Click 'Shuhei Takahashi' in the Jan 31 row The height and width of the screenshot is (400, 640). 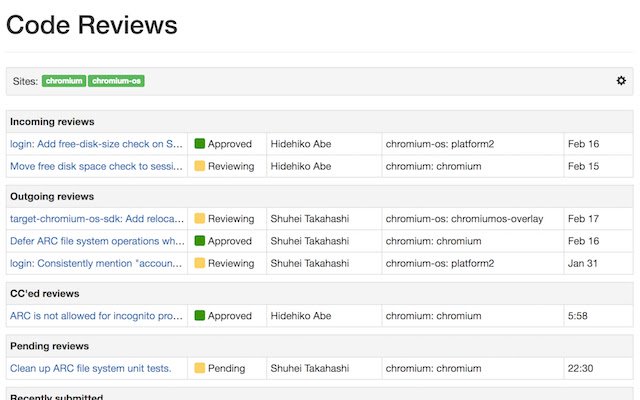(x=310, y=263)
